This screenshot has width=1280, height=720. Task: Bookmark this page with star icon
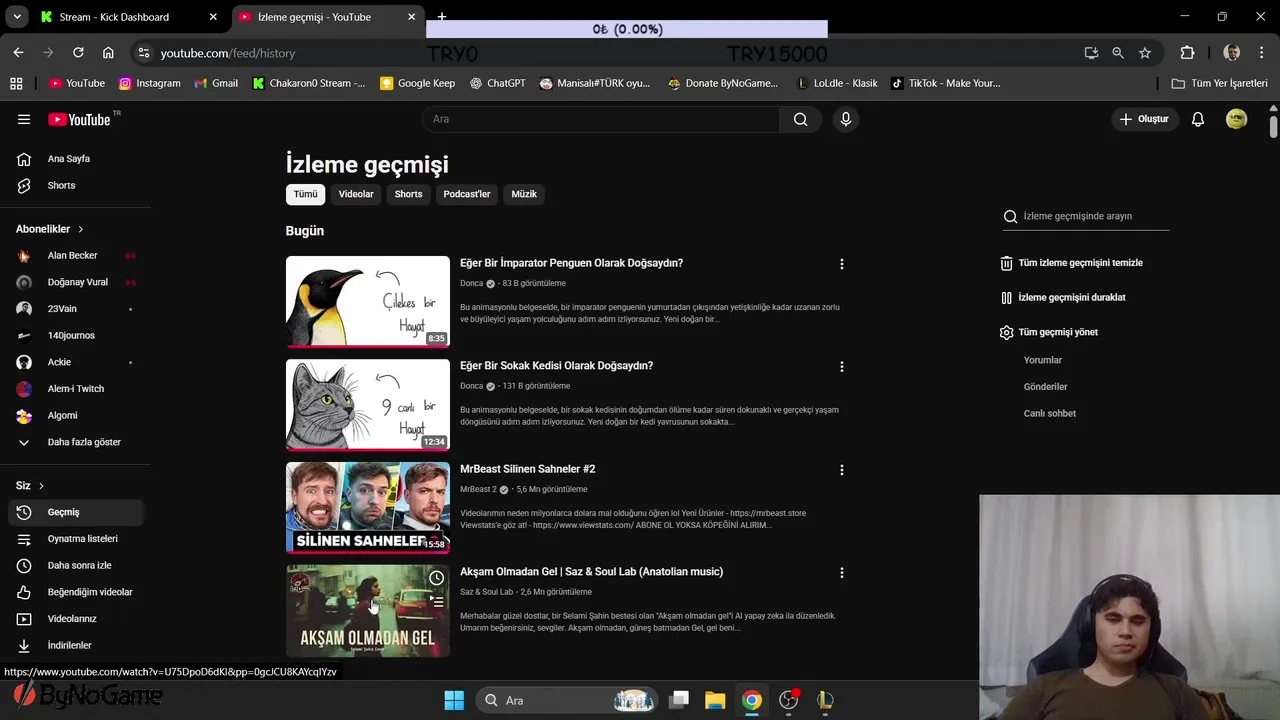pos(1145,53)
